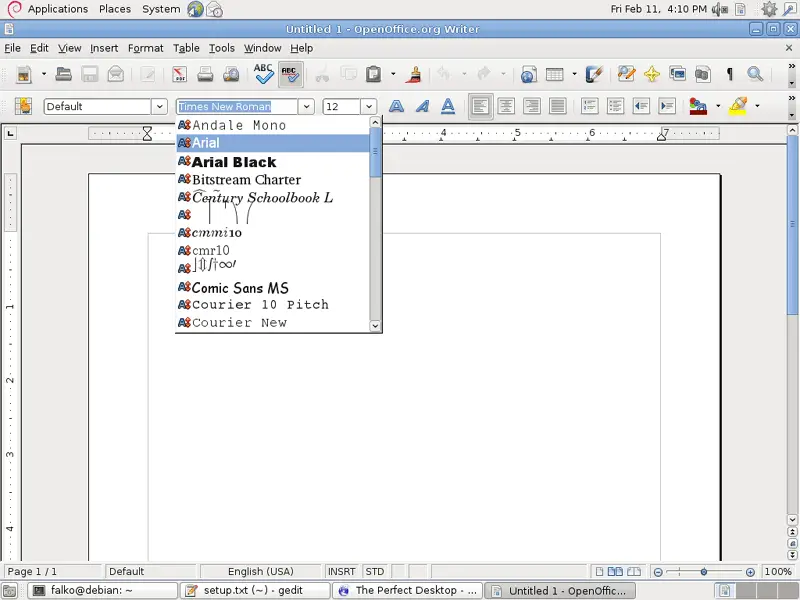Send document as e-mail icon
800x600 pixels.
(x=116, y=74)
